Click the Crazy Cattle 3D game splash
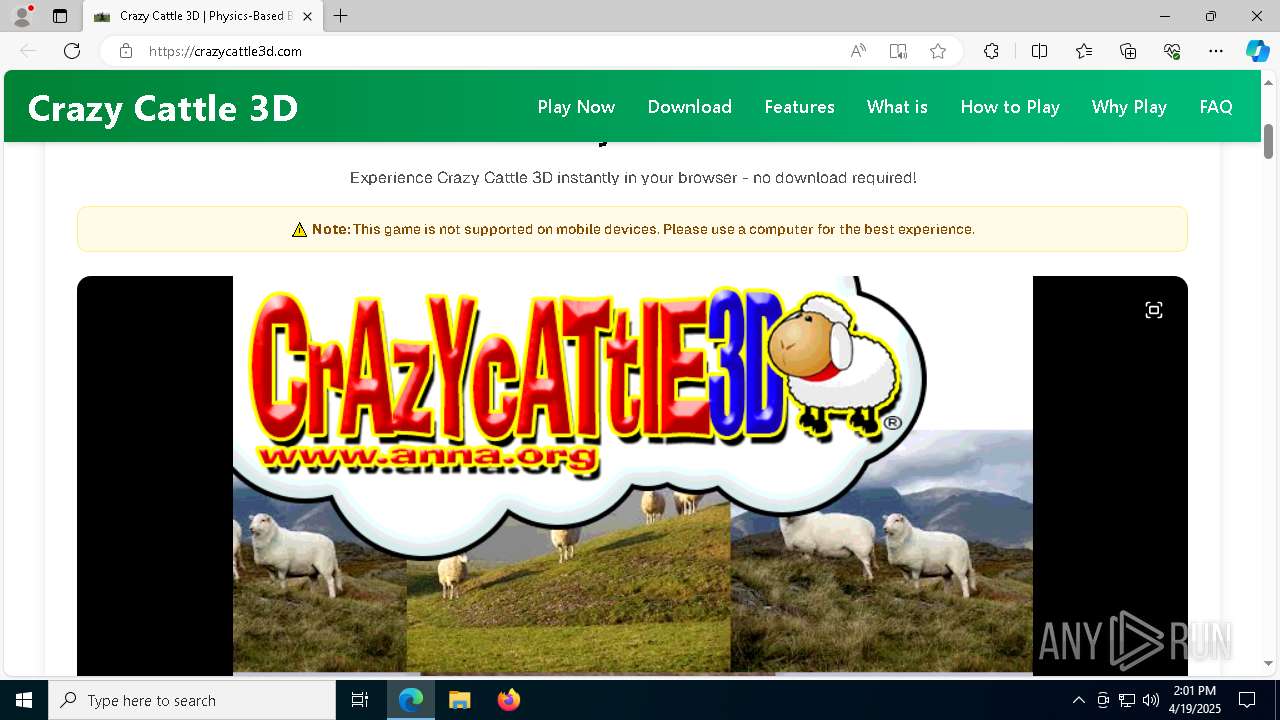 (632, 475)
